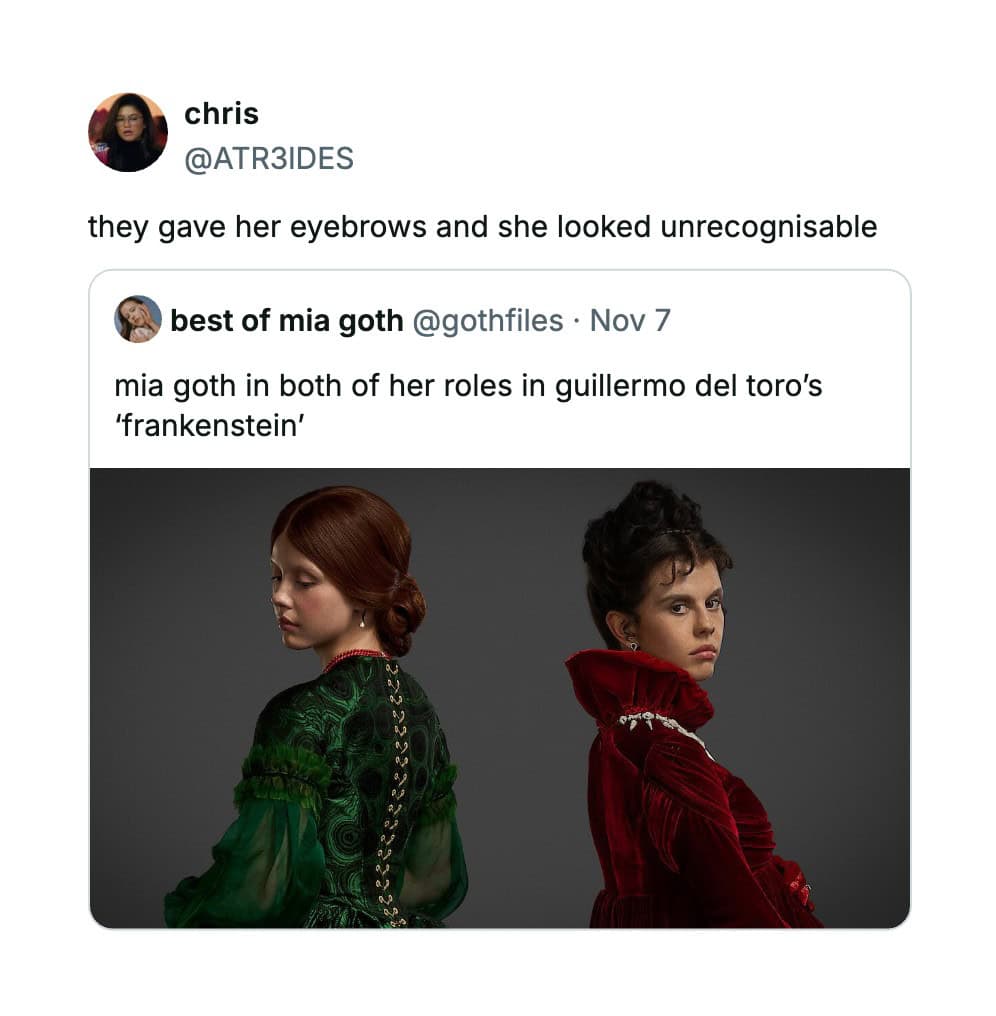Open the quoted tweet text about both roles
The image size is (996, 1016).
click(x=468, y=406)
